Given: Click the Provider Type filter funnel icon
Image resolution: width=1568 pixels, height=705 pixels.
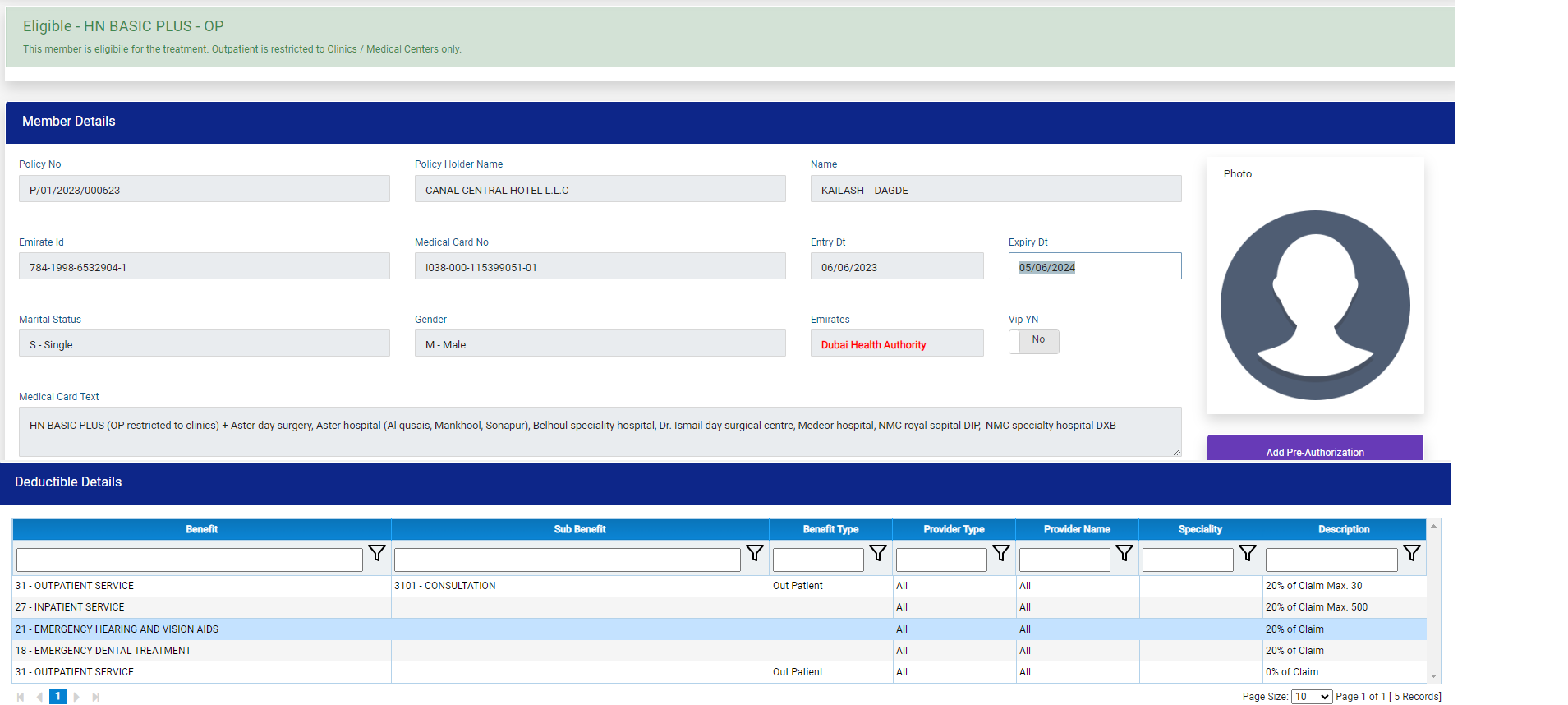Looking at the screenshot, I should point(1001,554).
